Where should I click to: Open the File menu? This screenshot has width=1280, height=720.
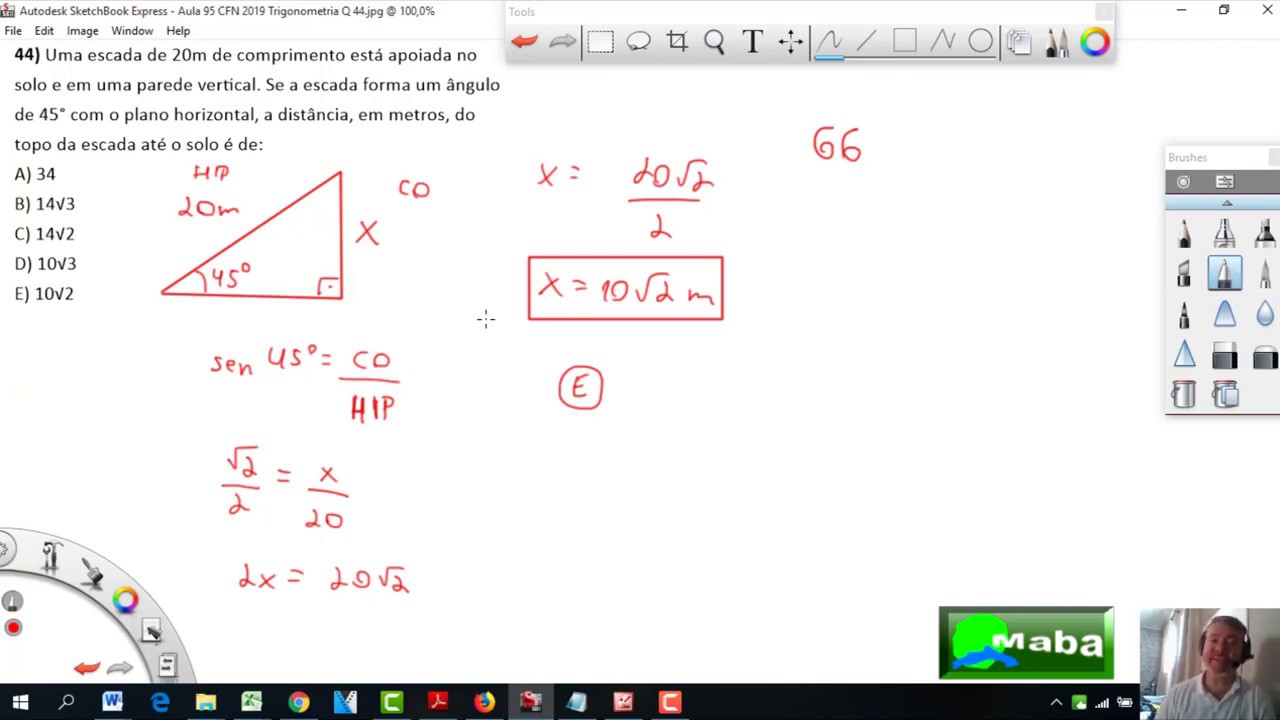click(x=13, y=31)
